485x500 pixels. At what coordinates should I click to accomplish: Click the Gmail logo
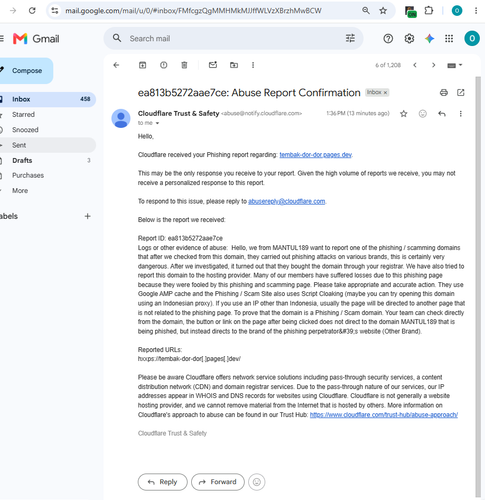click(36, 39)
